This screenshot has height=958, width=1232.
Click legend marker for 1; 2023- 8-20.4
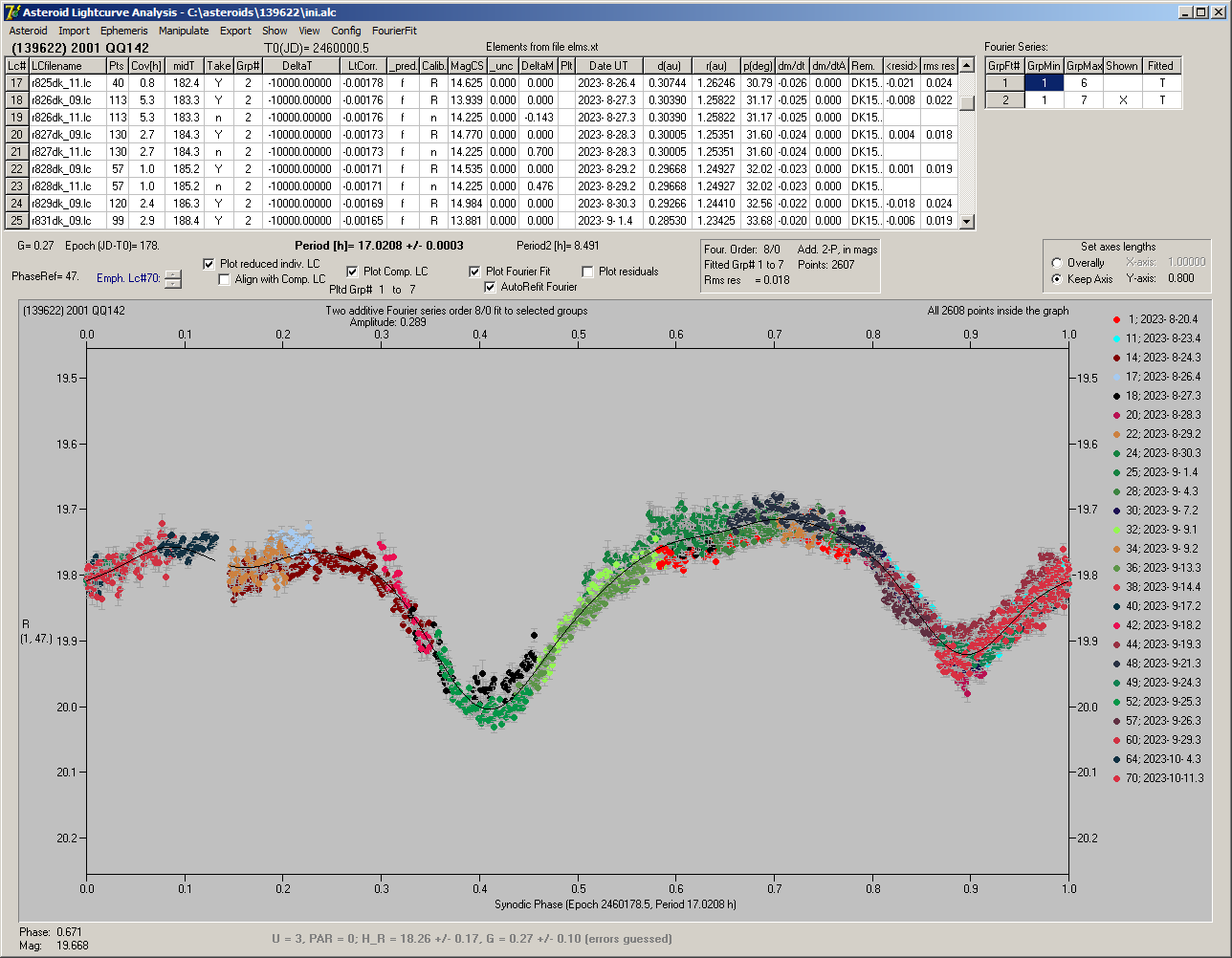tap(1115, 319)
